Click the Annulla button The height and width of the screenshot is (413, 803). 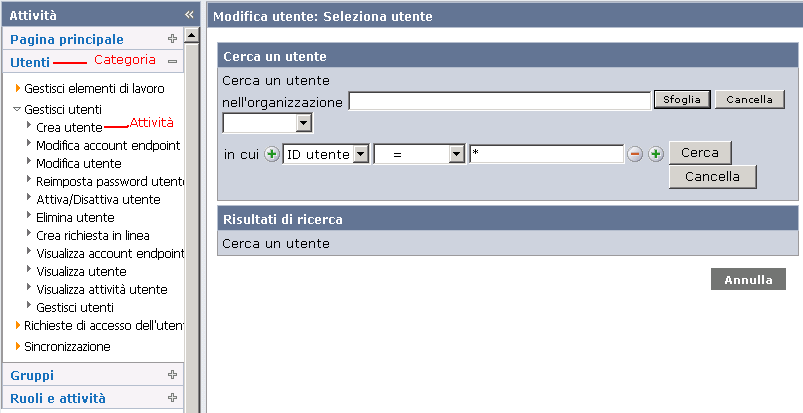pos(748,280)
